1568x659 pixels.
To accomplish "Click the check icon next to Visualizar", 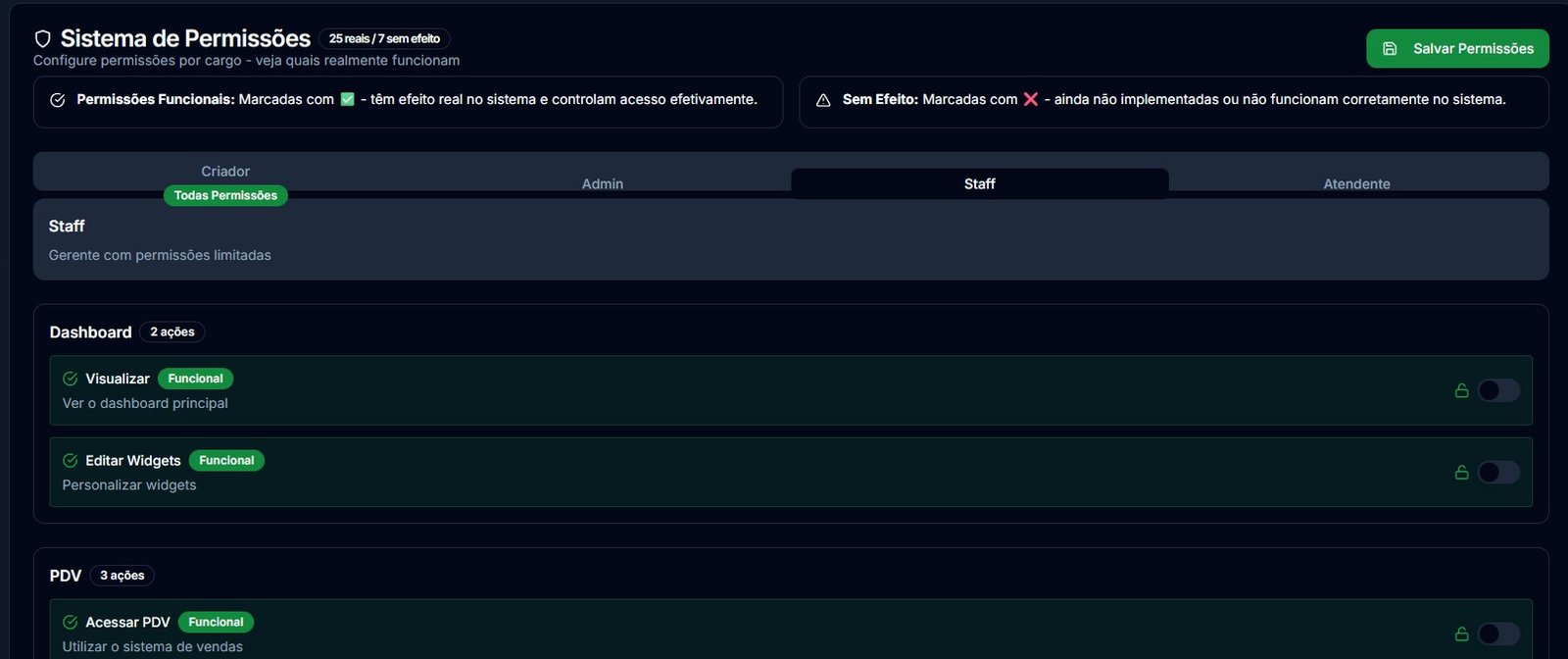I will pos(71,379).
